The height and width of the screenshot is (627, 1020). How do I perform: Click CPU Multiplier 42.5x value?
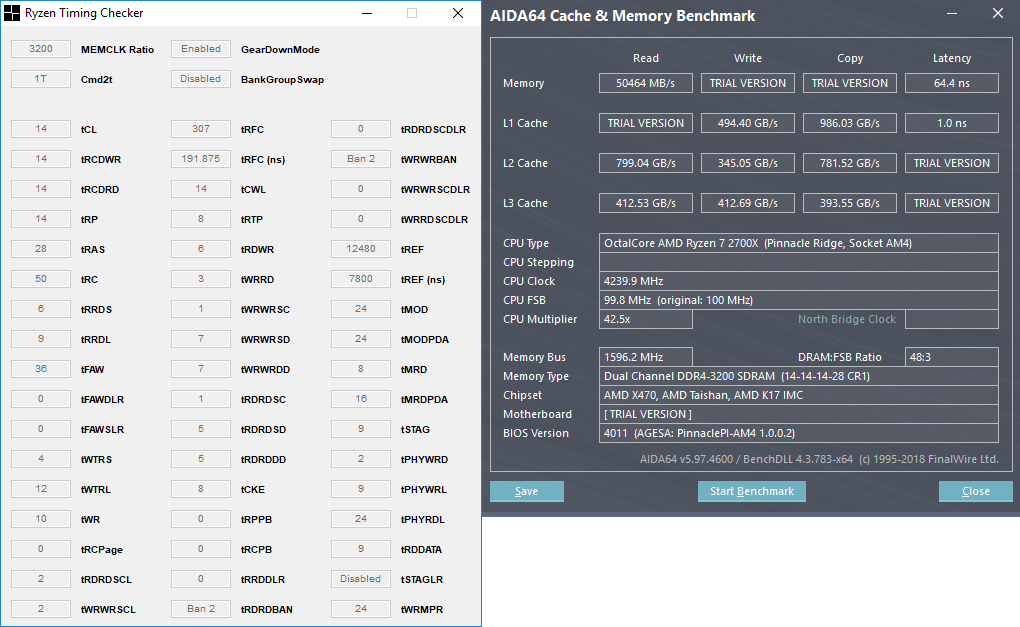click(x=645, y=319)
